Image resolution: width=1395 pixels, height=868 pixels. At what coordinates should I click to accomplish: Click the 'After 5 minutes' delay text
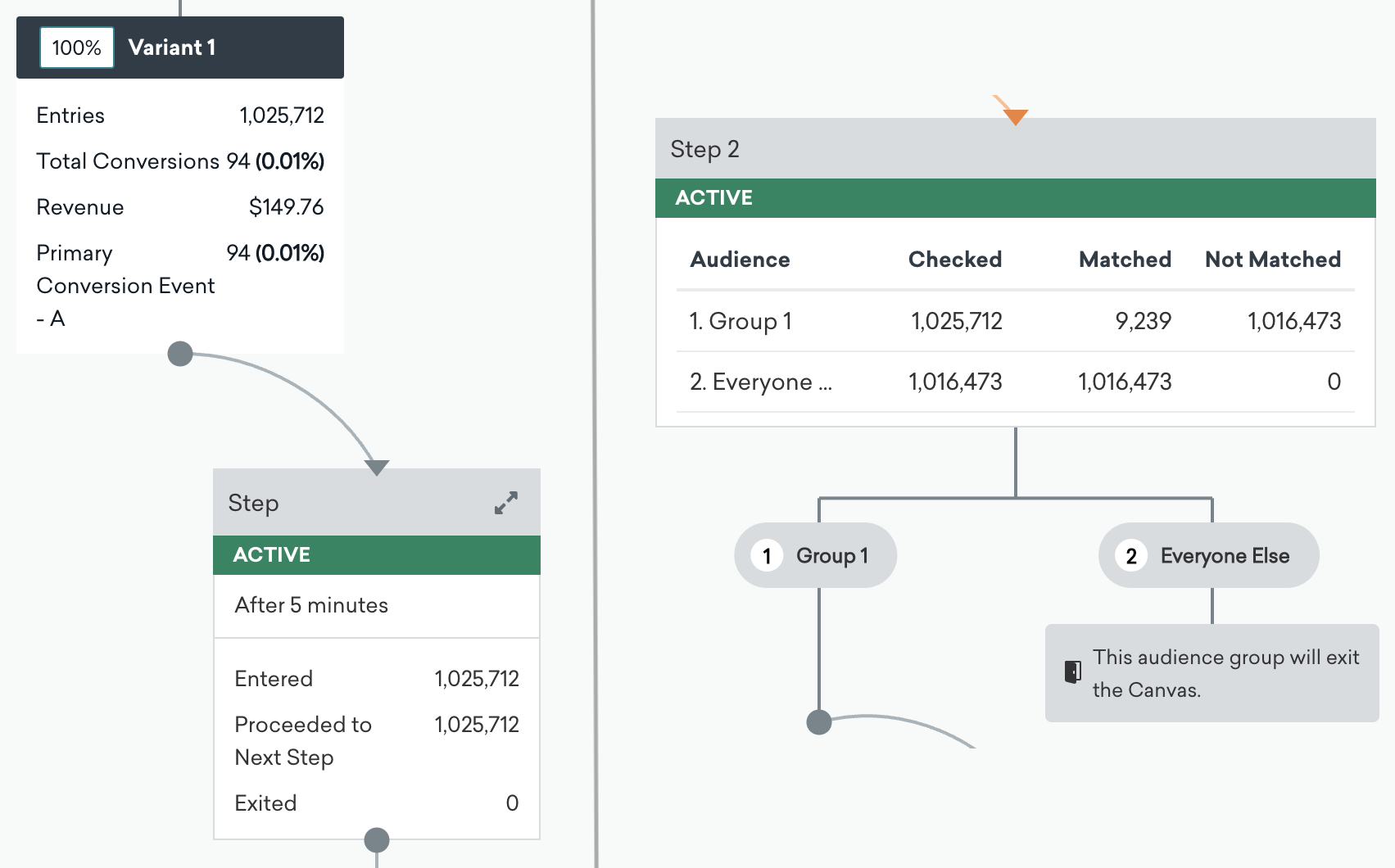click(x=311, y=605)
